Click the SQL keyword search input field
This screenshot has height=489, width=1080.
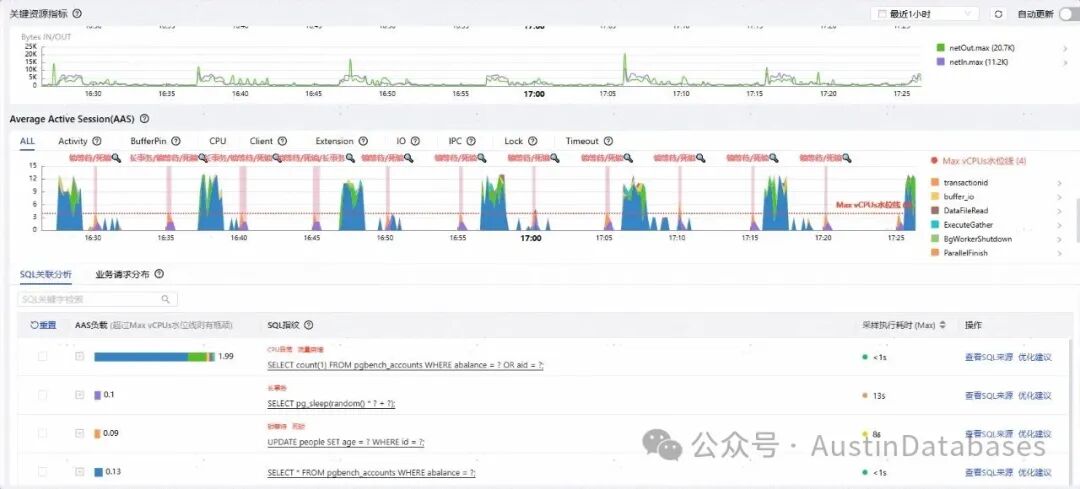97,300
